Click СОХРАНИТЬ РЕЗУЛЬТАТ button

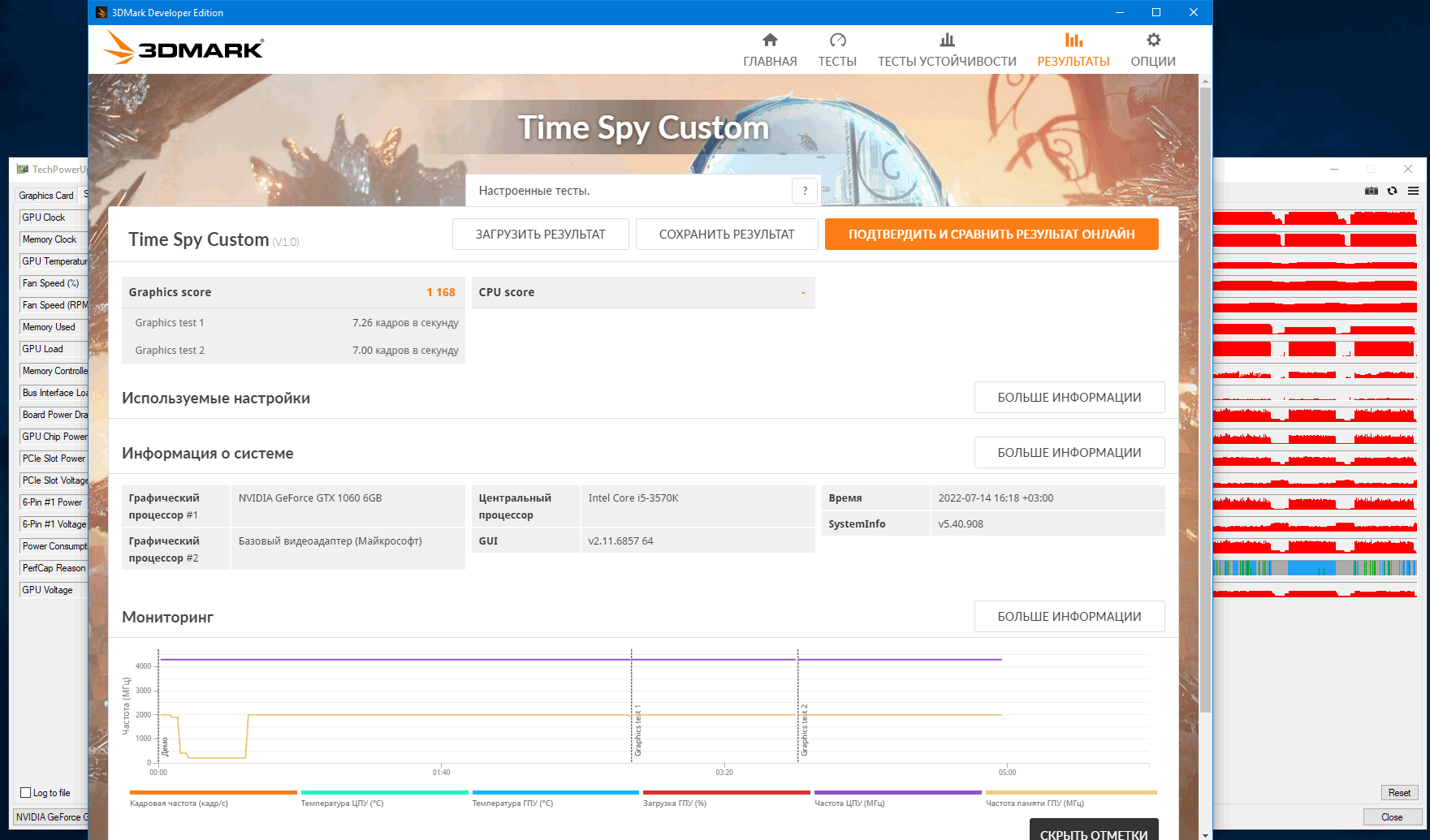coord(727,235)
